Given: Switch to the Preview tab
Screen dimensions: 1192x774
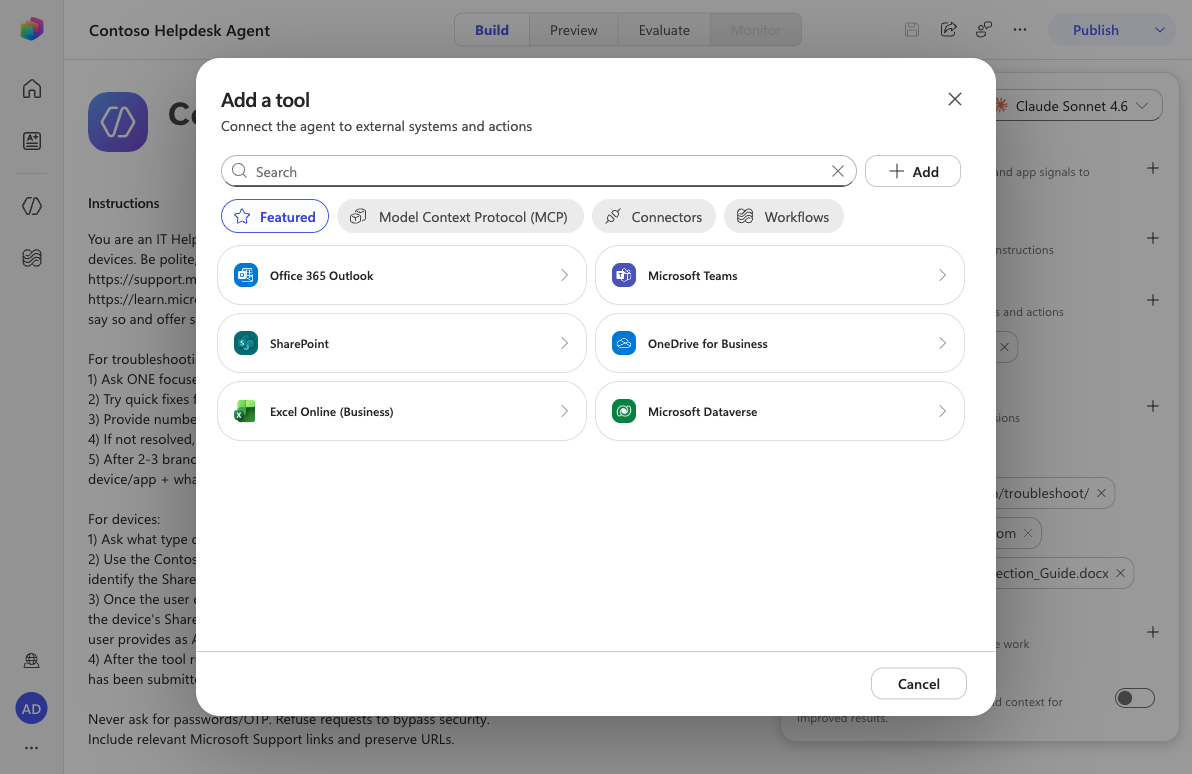Looking at the screenshot, I should point(573,30).
